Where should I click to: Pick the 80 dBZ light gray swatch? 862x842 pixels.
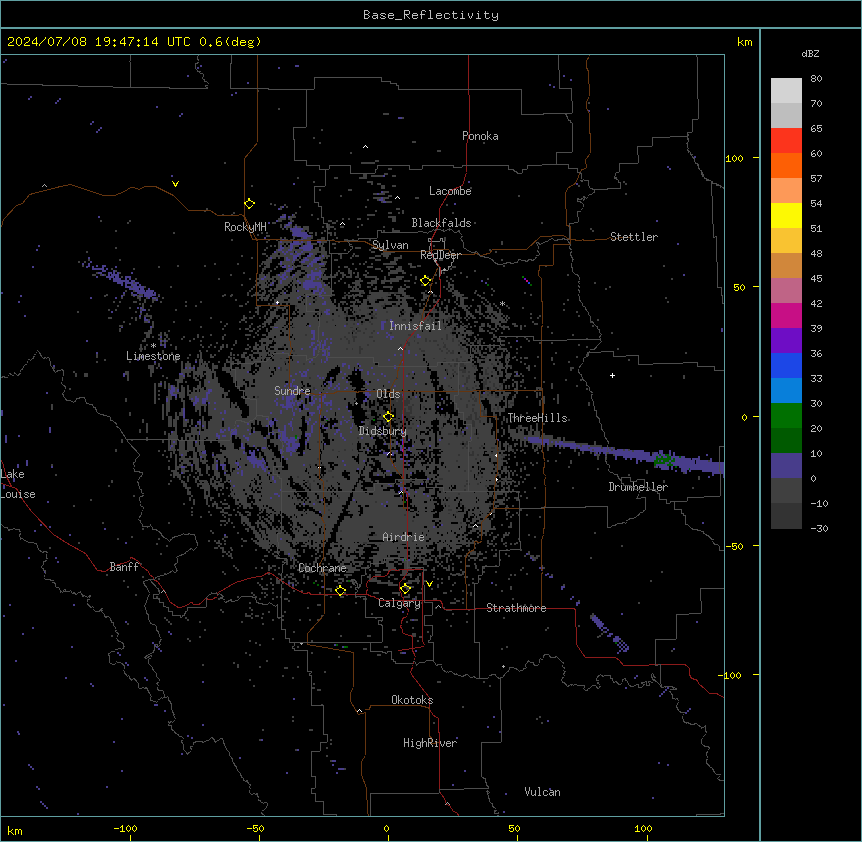pos(786,91)
